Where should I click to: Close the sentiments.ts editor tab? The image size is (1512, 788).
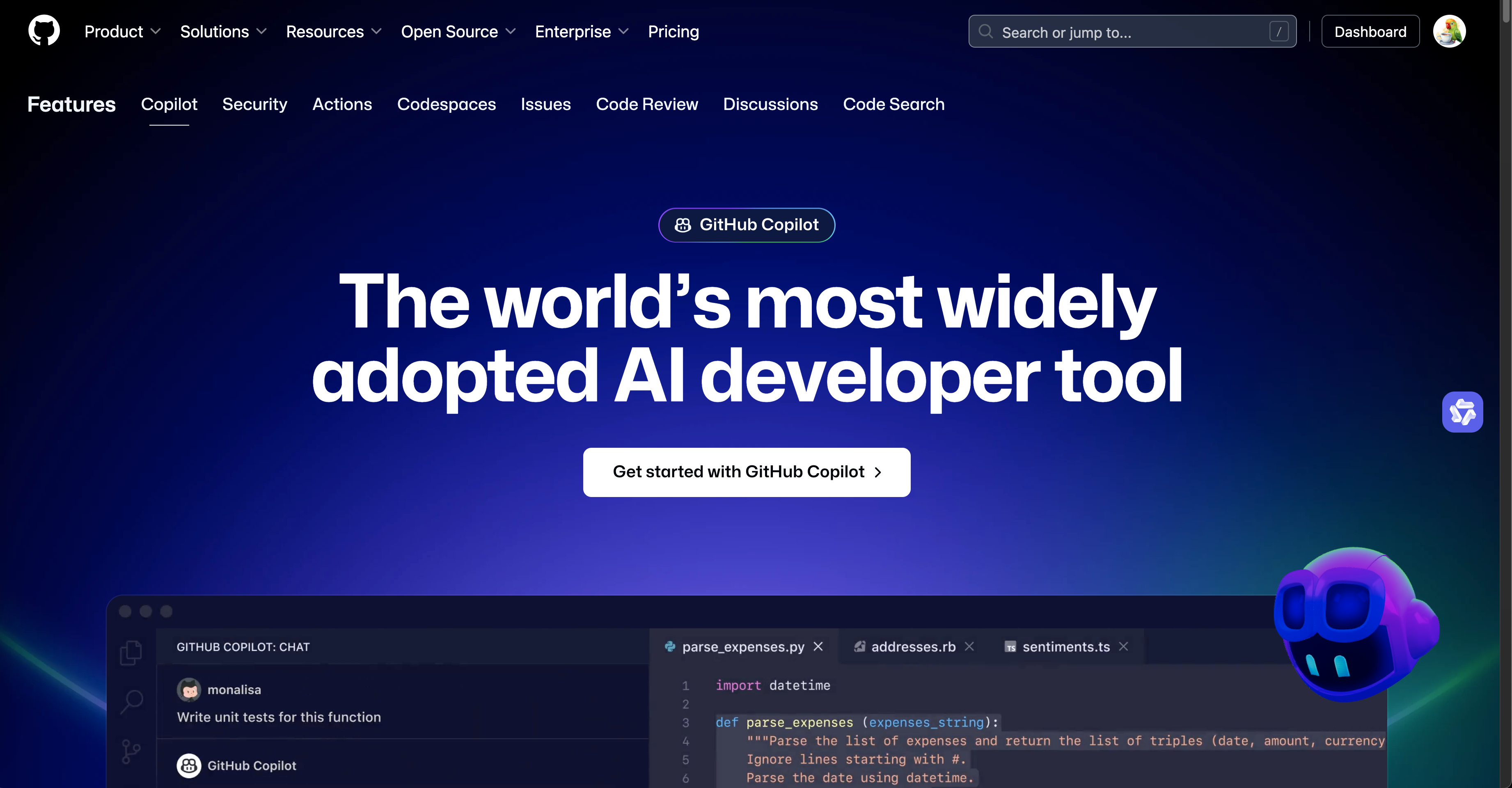click(1123, 646)
